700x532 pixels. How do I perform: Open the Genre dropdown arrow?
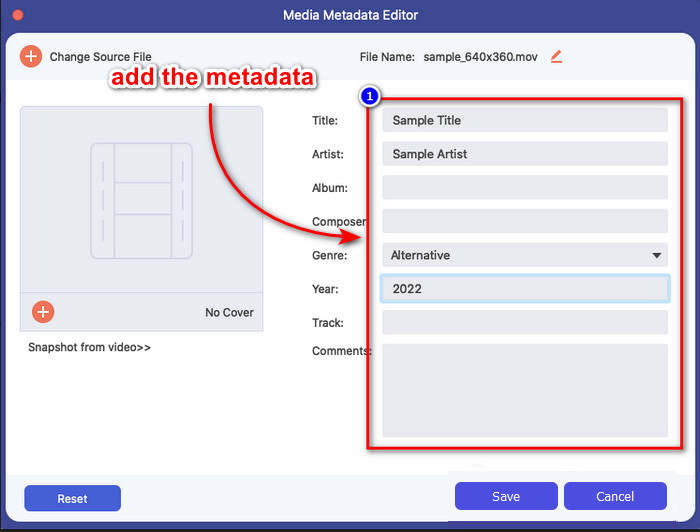pyautogui.click(x=656, y=255)
